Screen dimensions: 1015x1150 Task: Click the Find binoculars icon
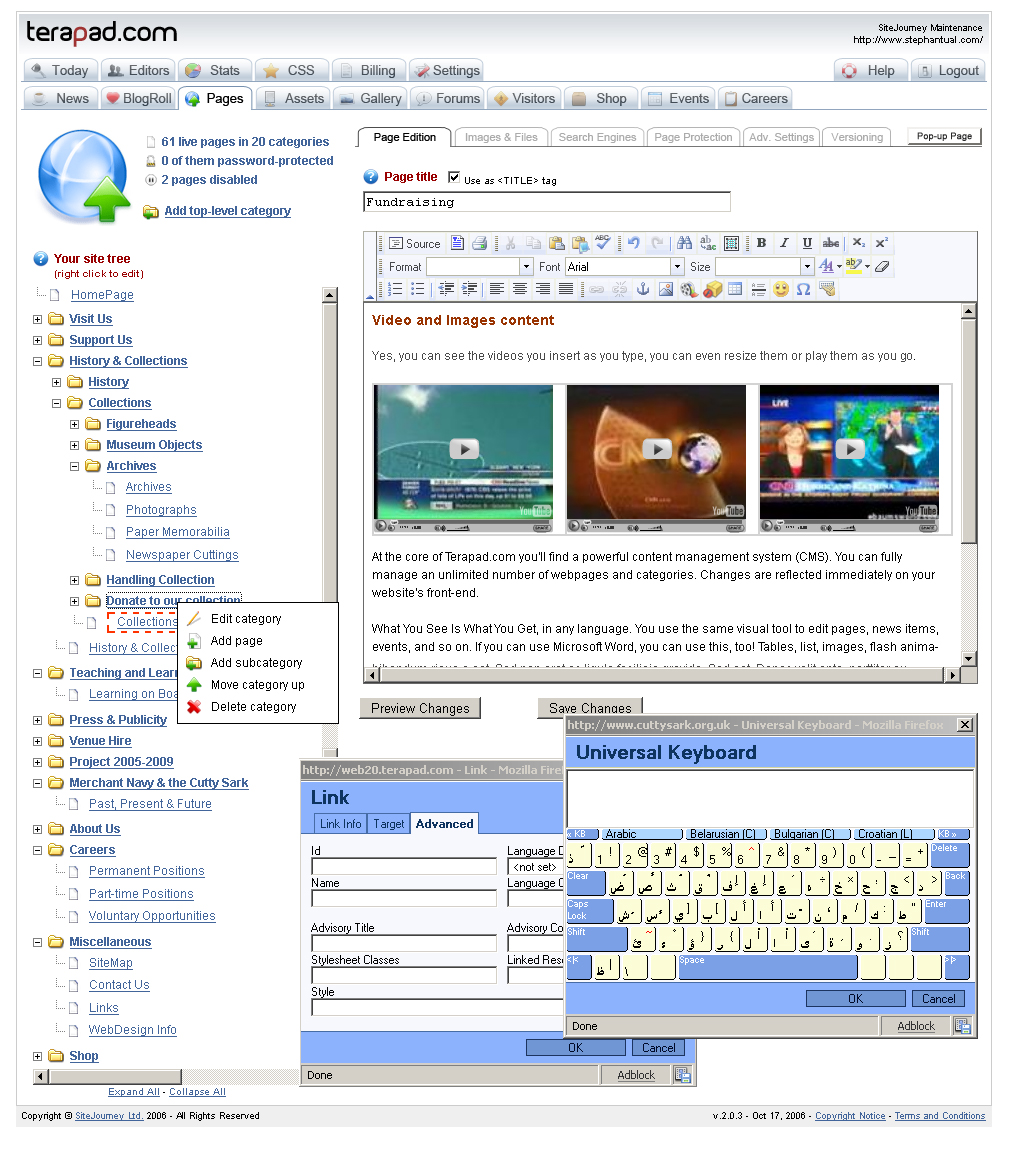tap(684, 243)
